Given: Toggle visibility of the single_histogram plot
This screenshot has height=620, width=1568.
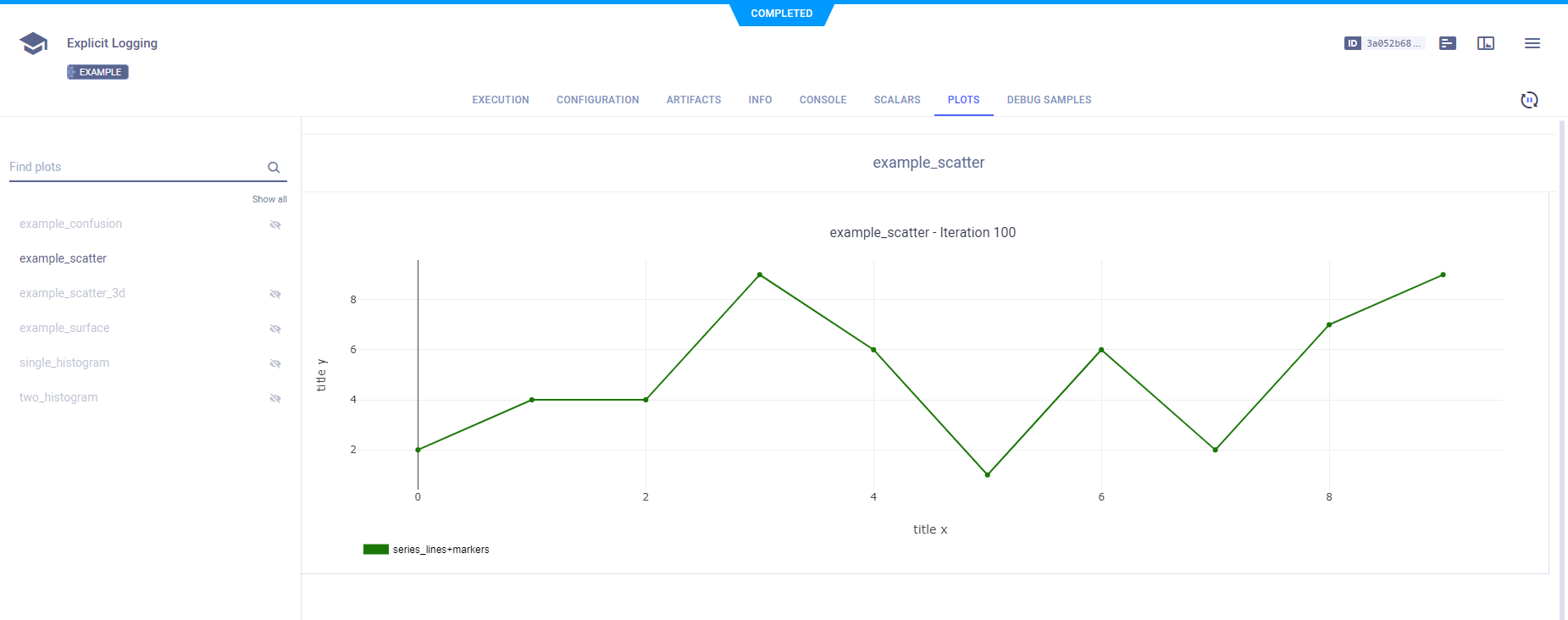Looking at the screenshot, I should coord(275,363).
